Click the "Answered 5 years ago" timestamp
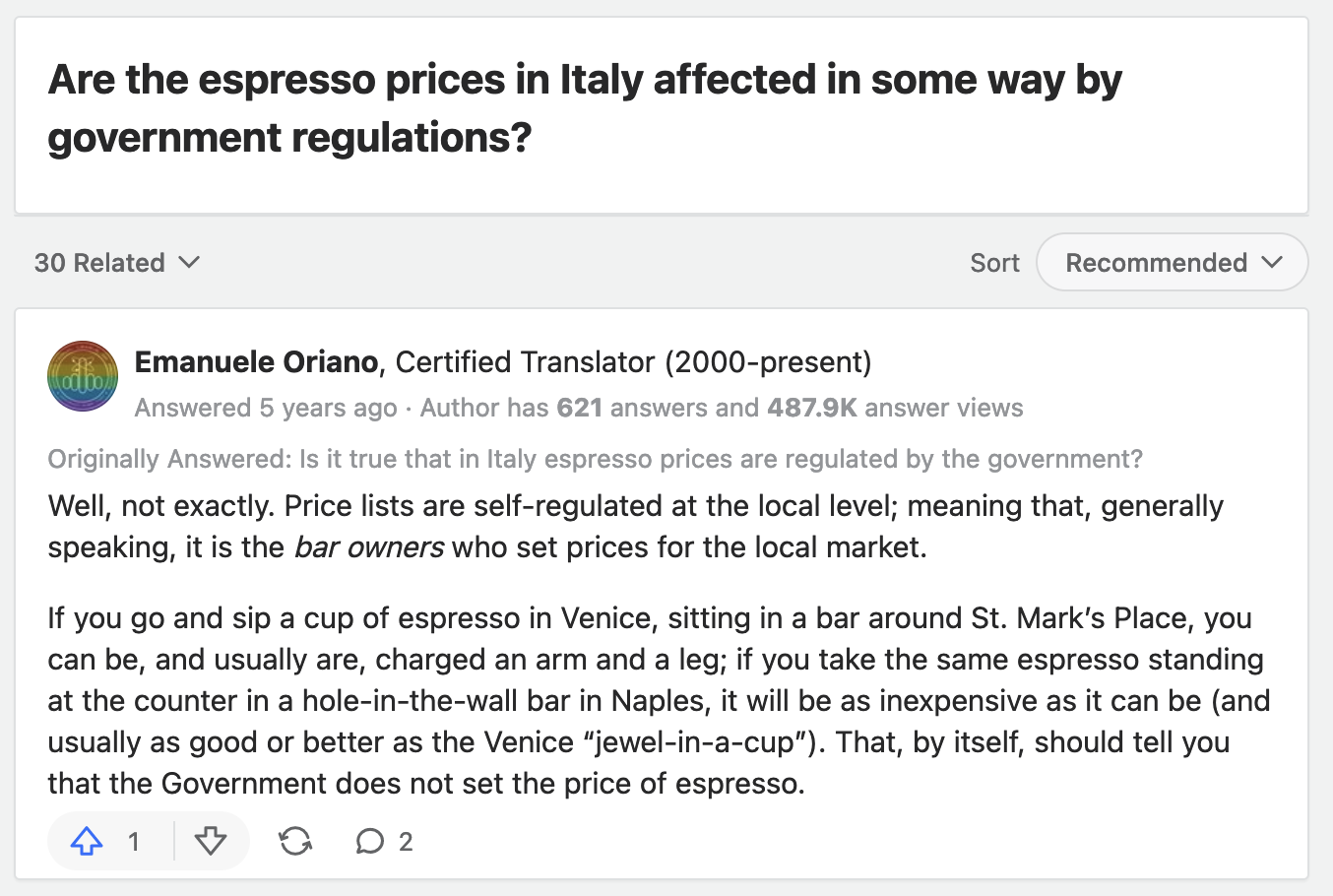The width and height of the screenshot is (1333, 896). [266, 408]
